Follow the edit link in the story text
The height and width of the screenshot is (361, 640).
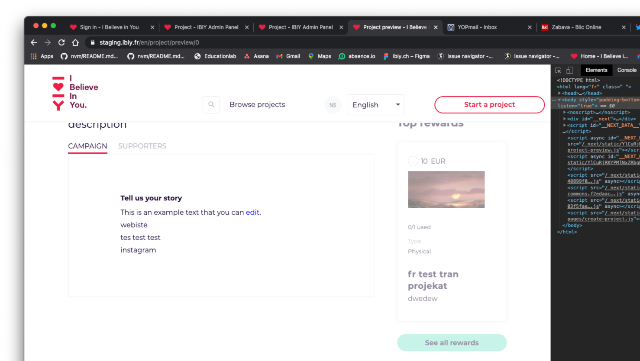pos(252,212)
